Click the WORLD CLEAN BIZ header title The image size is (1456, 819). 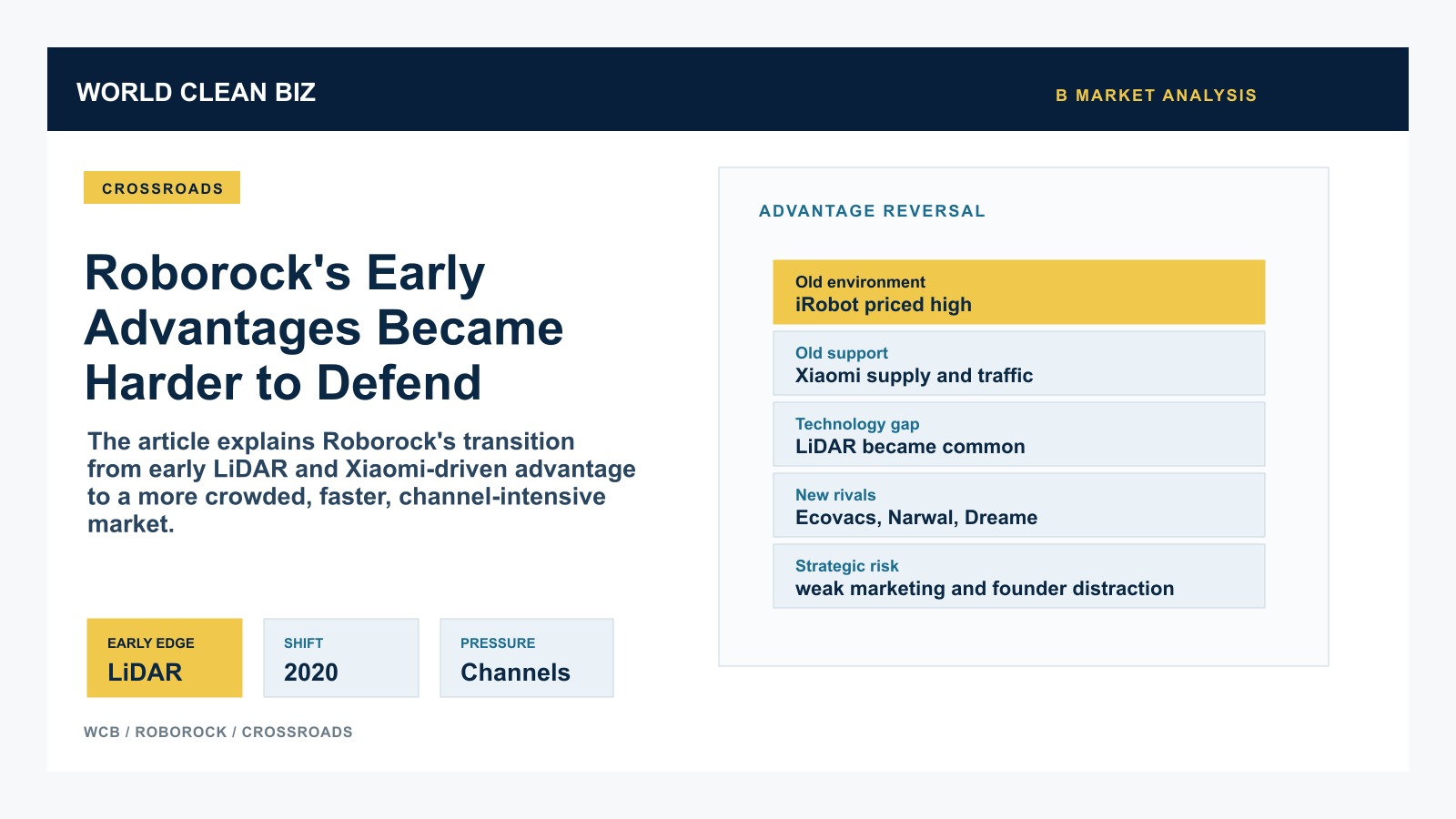(x=196, y=92)
